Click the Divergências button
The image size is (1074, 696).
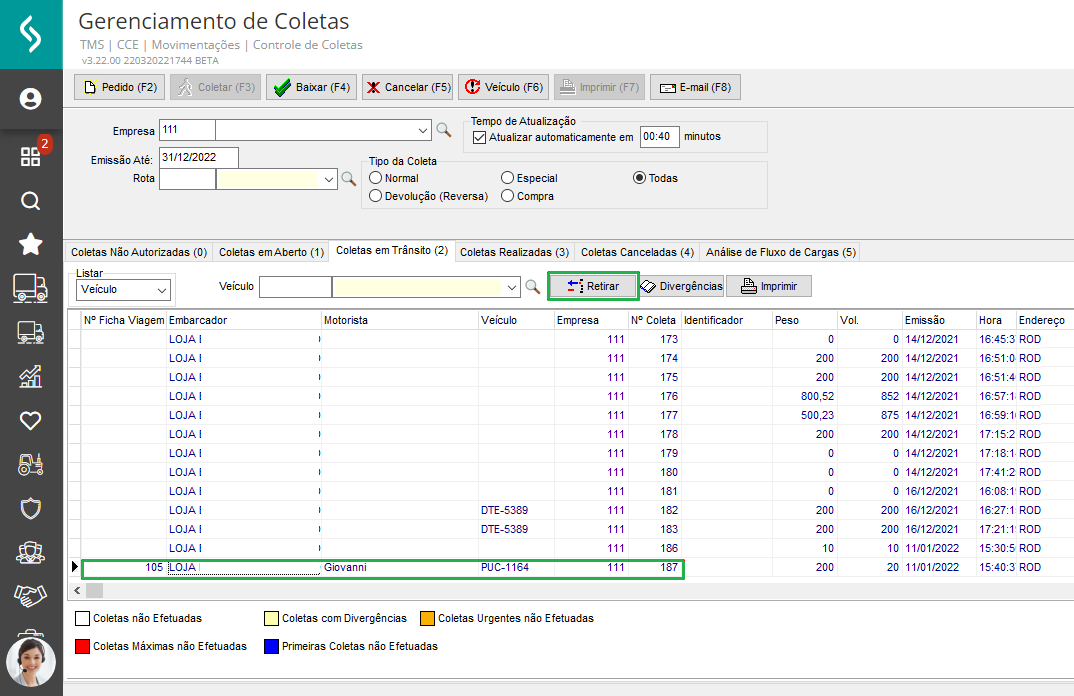coord(682,286)
